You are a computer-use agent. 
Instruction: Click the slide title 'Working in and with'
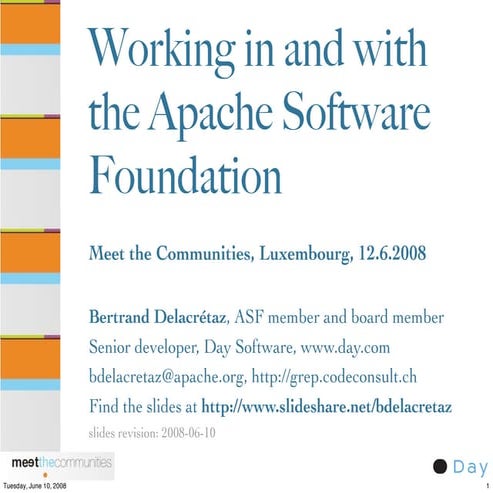(258, 52)
